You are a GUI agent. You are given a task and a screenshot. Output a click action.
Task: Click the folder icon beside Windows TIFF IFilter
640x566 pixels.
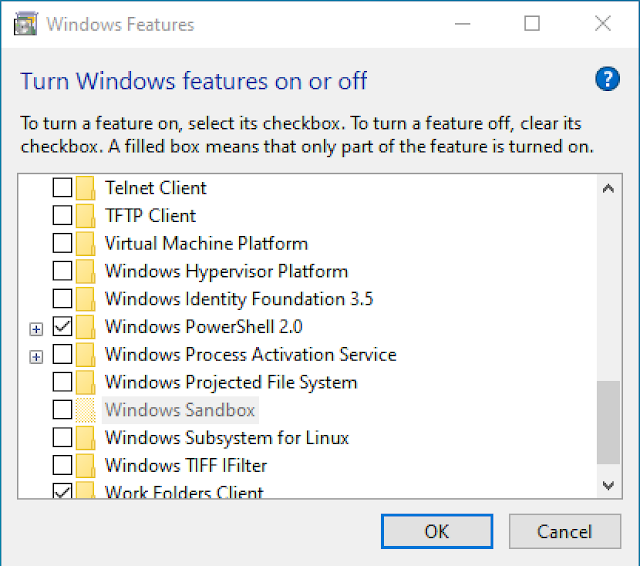pyautogui.click(x=86, y=465)
